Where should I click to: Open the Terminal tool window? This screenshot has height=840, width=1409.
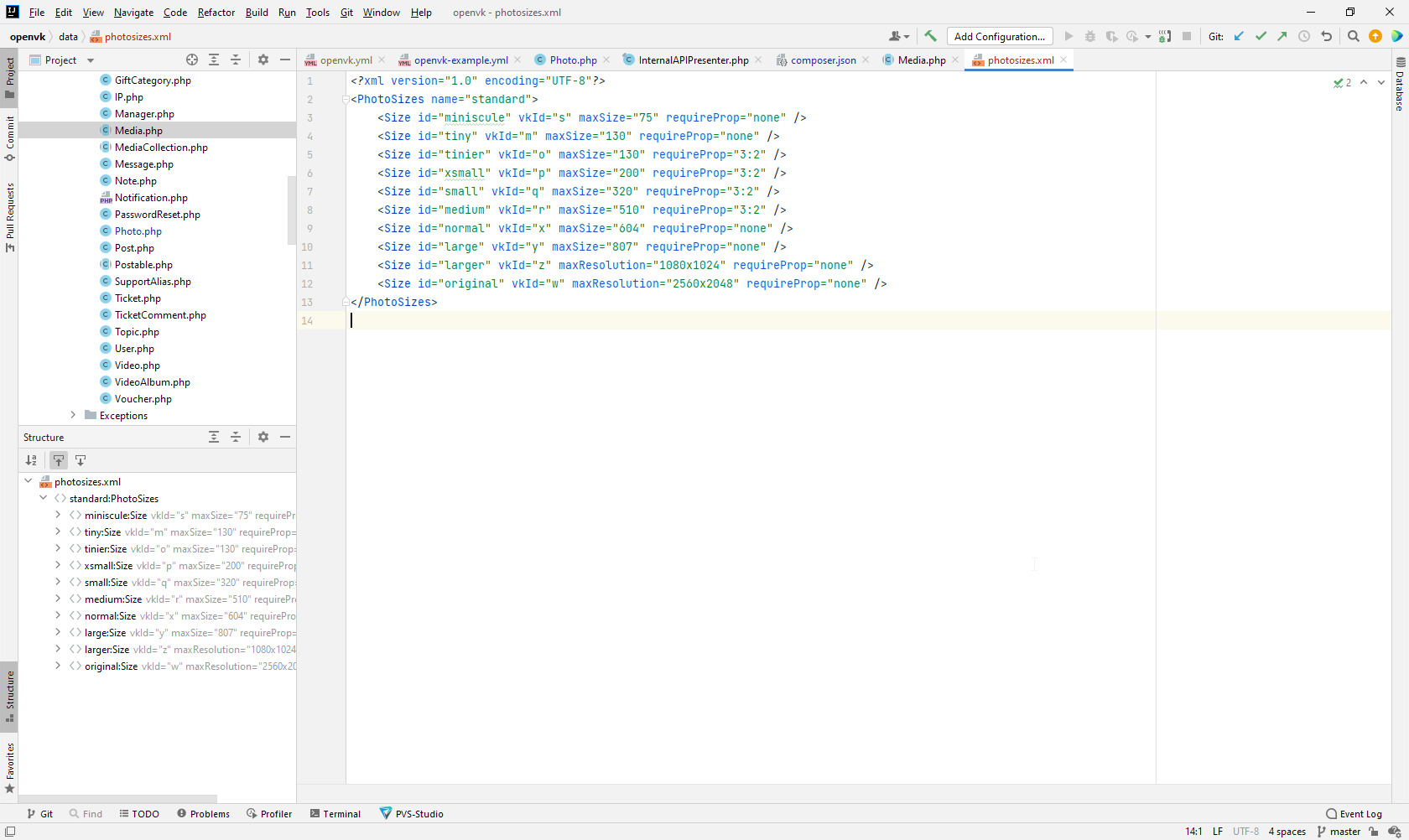coord(335,813)
